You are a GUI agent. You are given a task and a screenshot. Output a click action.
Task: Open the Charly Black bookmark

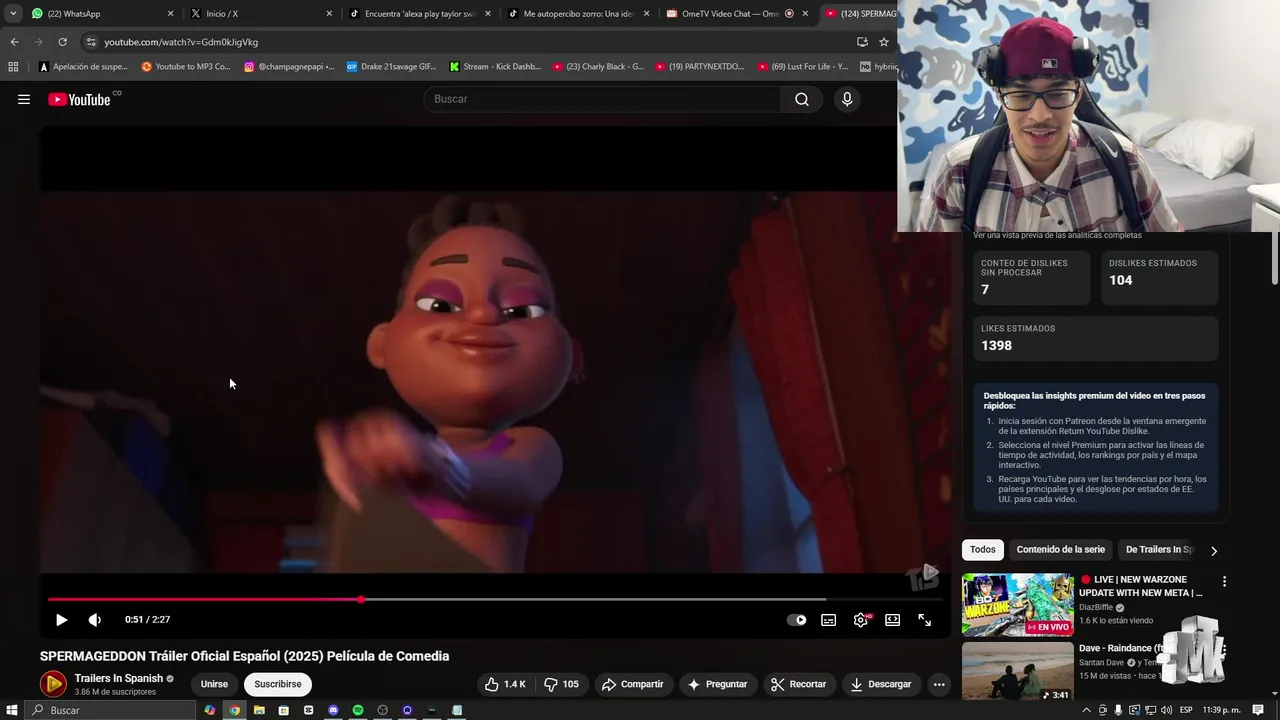598,67
